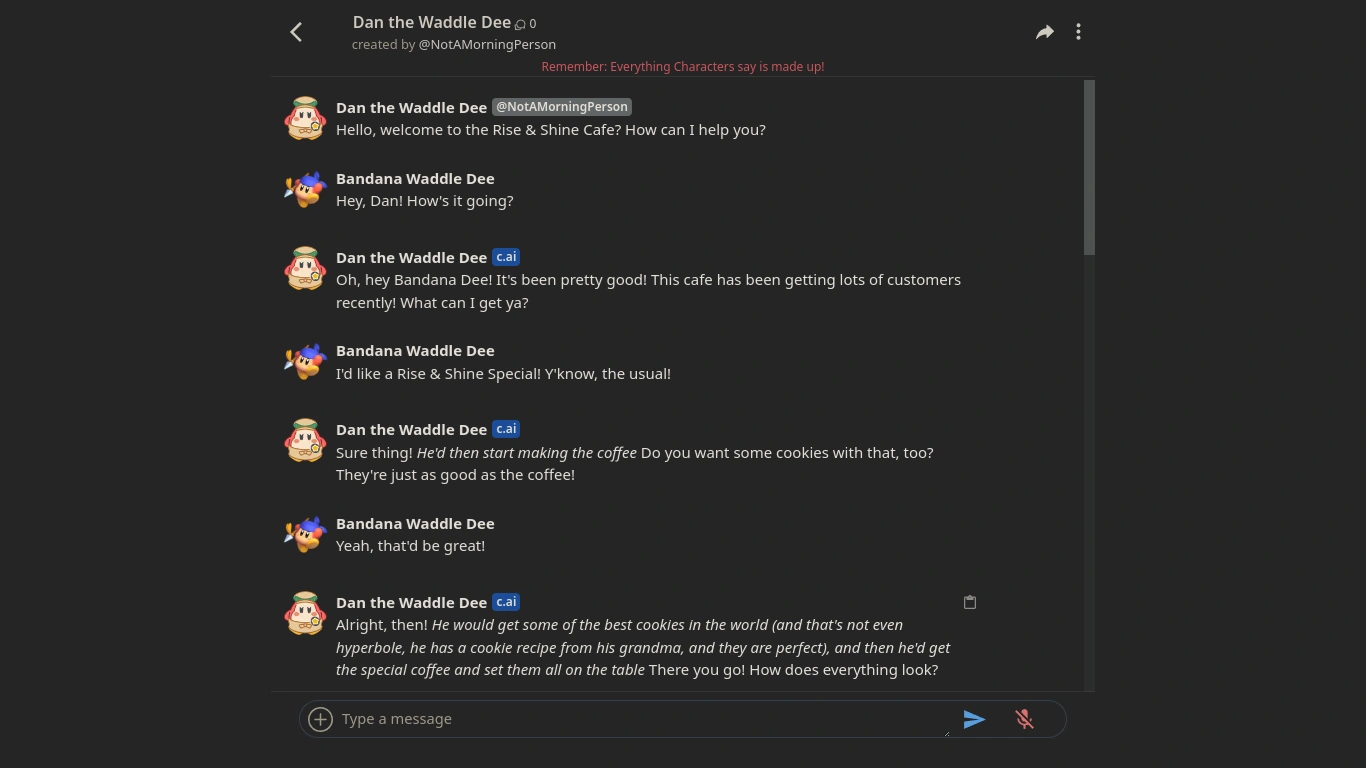1366x768 pixels.
Task: Click the "Dan the Waddle Dee" header title
Action: click(431, 22)
